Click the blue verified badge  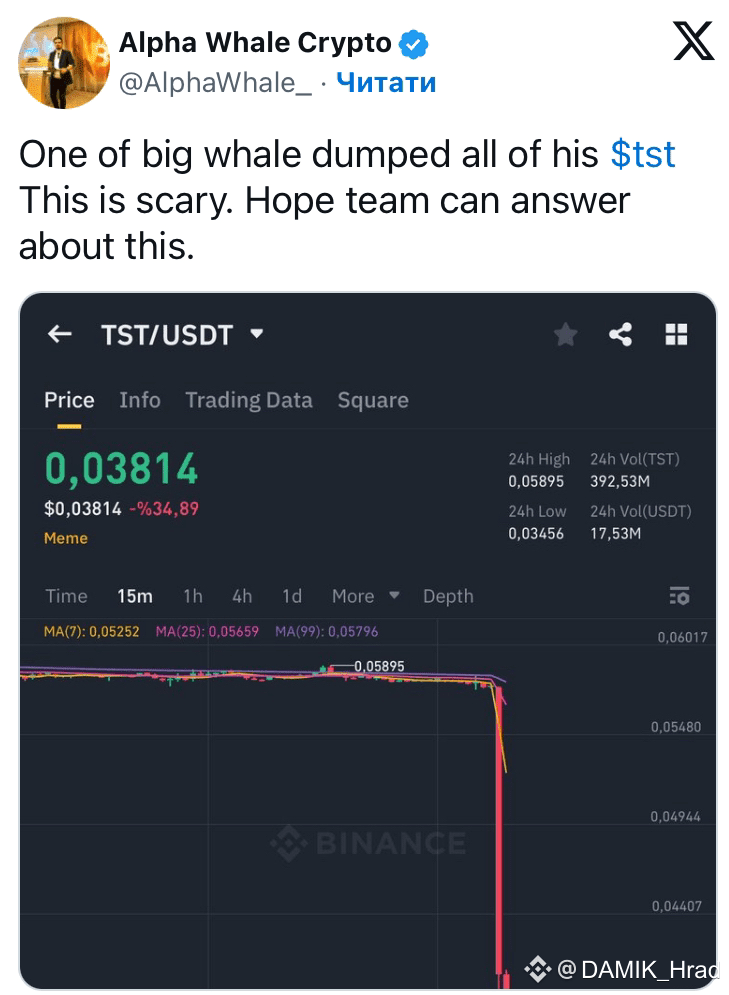point(414,44)
